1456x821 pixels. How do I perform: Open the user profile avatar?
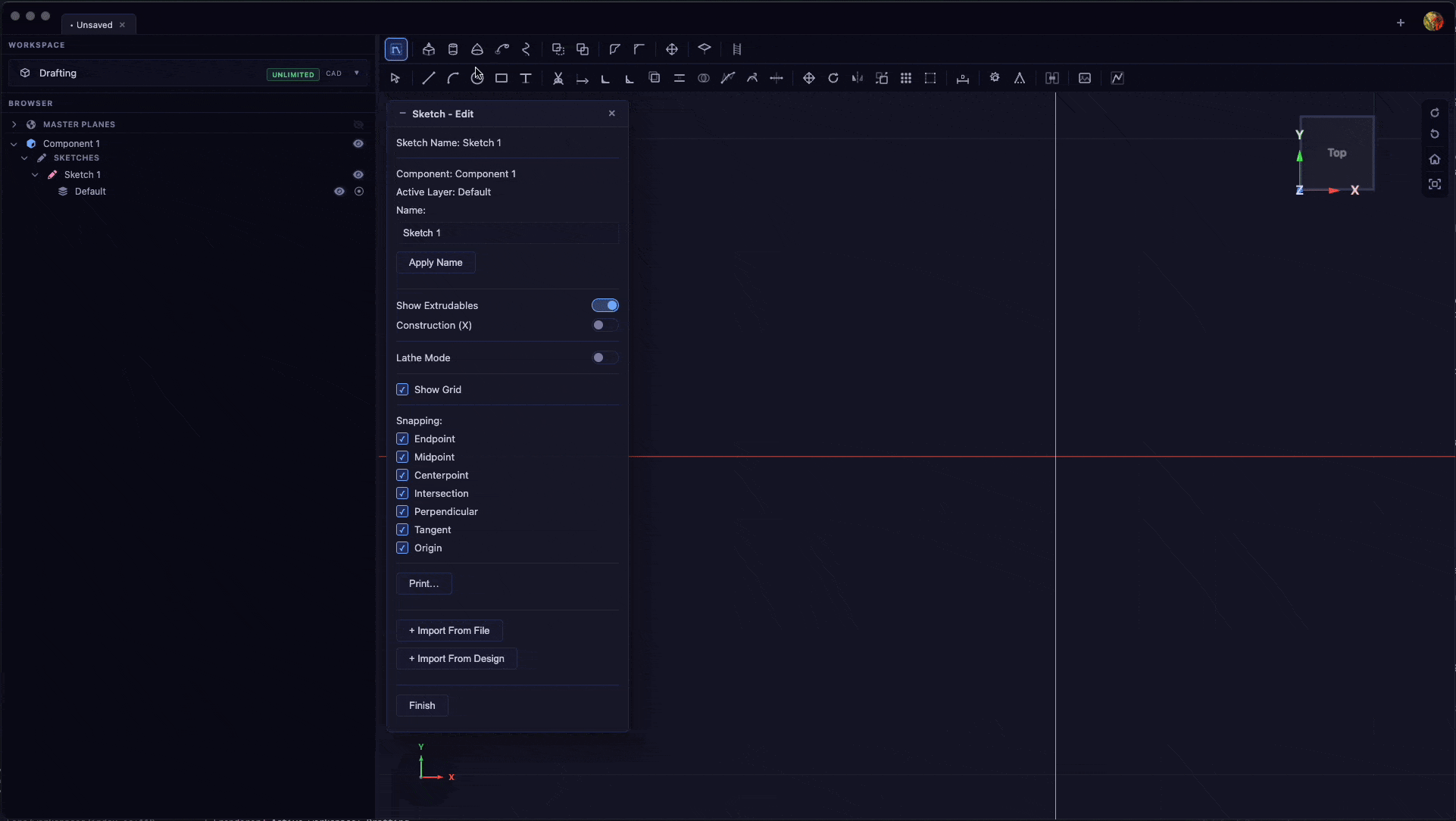tap(1433, 21)
